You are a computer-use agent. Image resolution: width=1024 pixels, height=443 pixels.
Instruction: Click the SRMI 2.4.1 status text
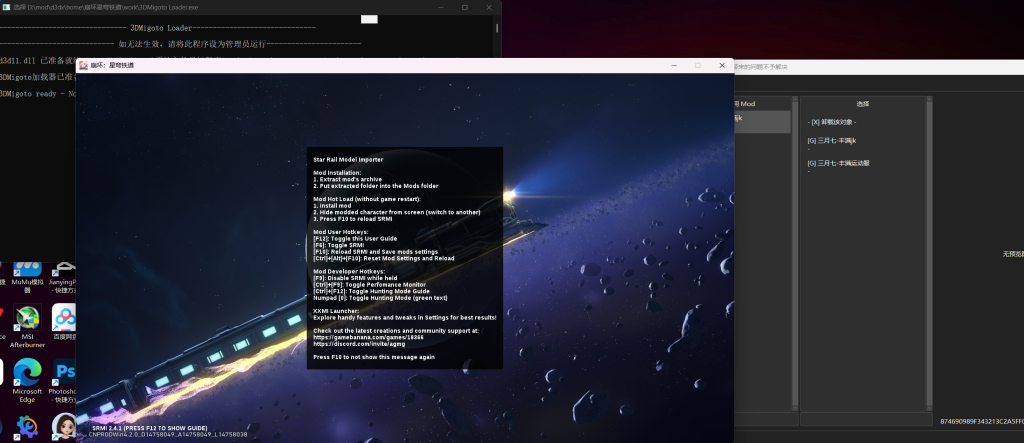tap(150, 429)
